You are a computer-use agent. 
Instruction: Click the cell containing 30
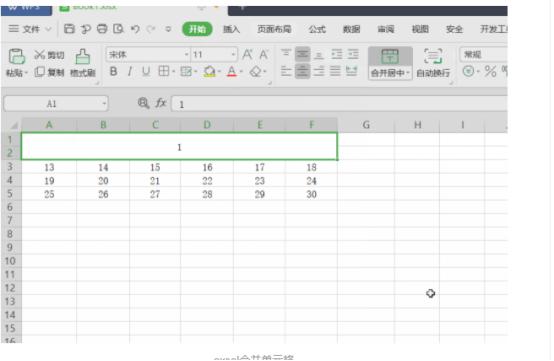pos(311,194)
